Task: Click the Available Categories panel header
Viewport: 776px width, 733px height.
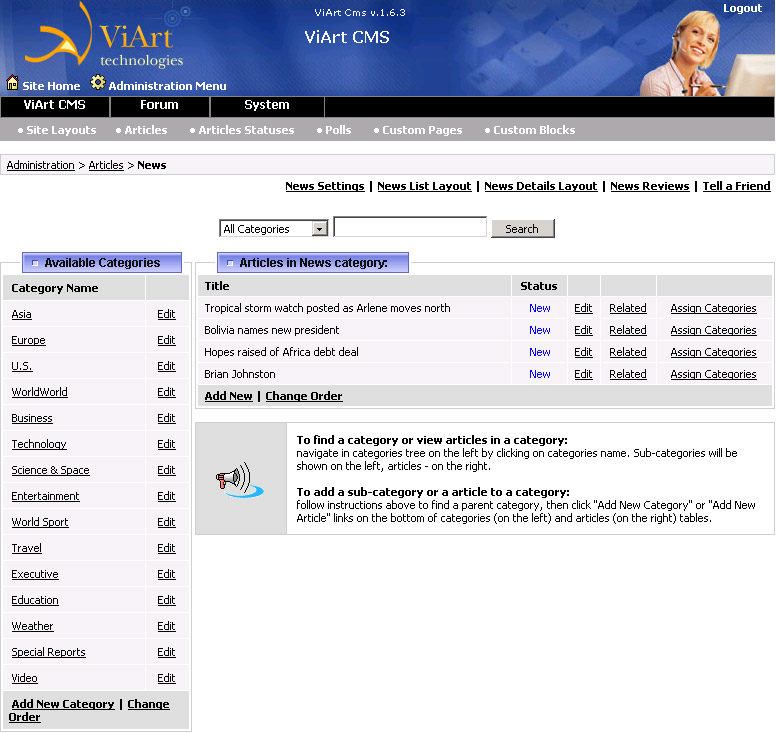Action: [x=102, y=262]
